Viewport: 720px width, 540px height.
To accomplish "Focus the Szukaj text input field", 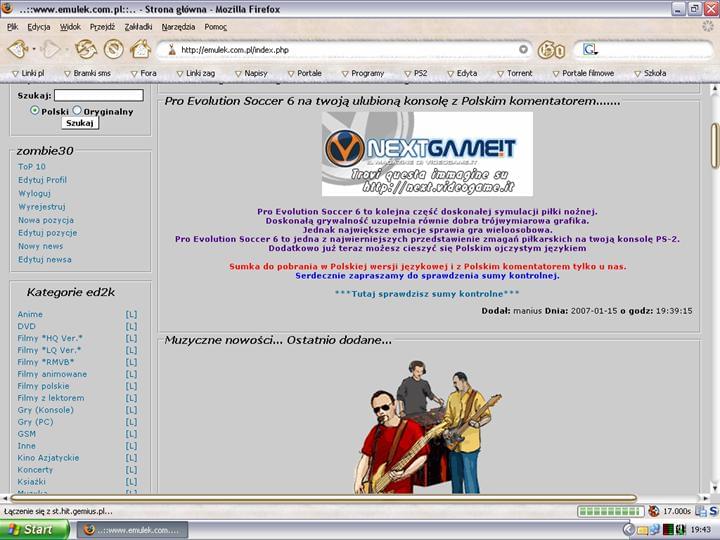I will click(99, 95).
